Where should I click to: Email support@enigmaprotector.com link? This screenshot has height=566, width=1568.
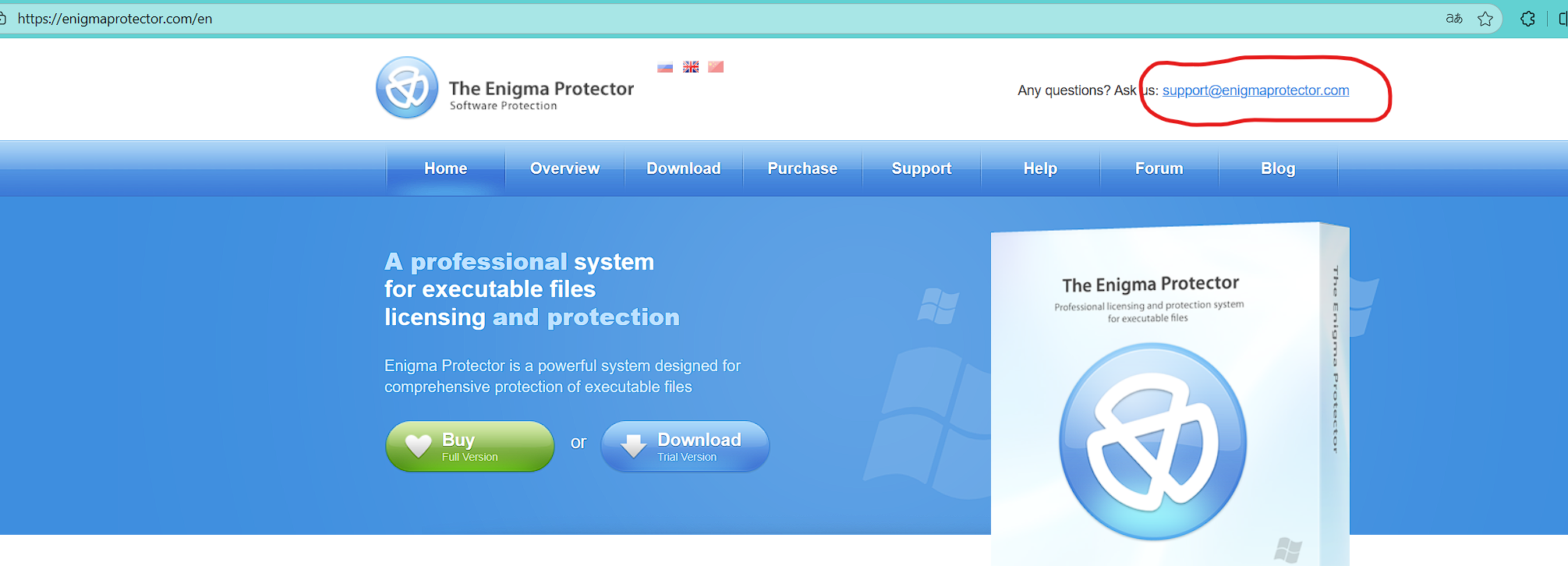[x=1255, y=90]
